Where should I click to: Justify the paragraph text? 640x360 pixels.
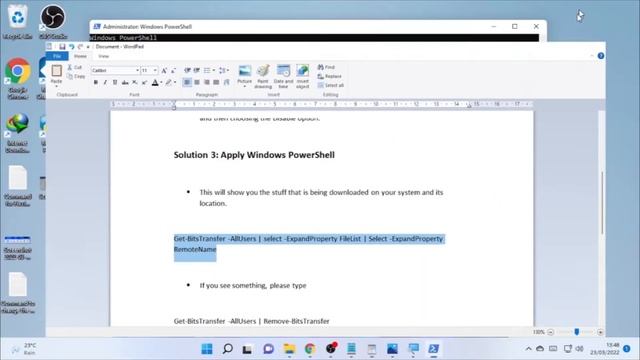coord(216,82)
